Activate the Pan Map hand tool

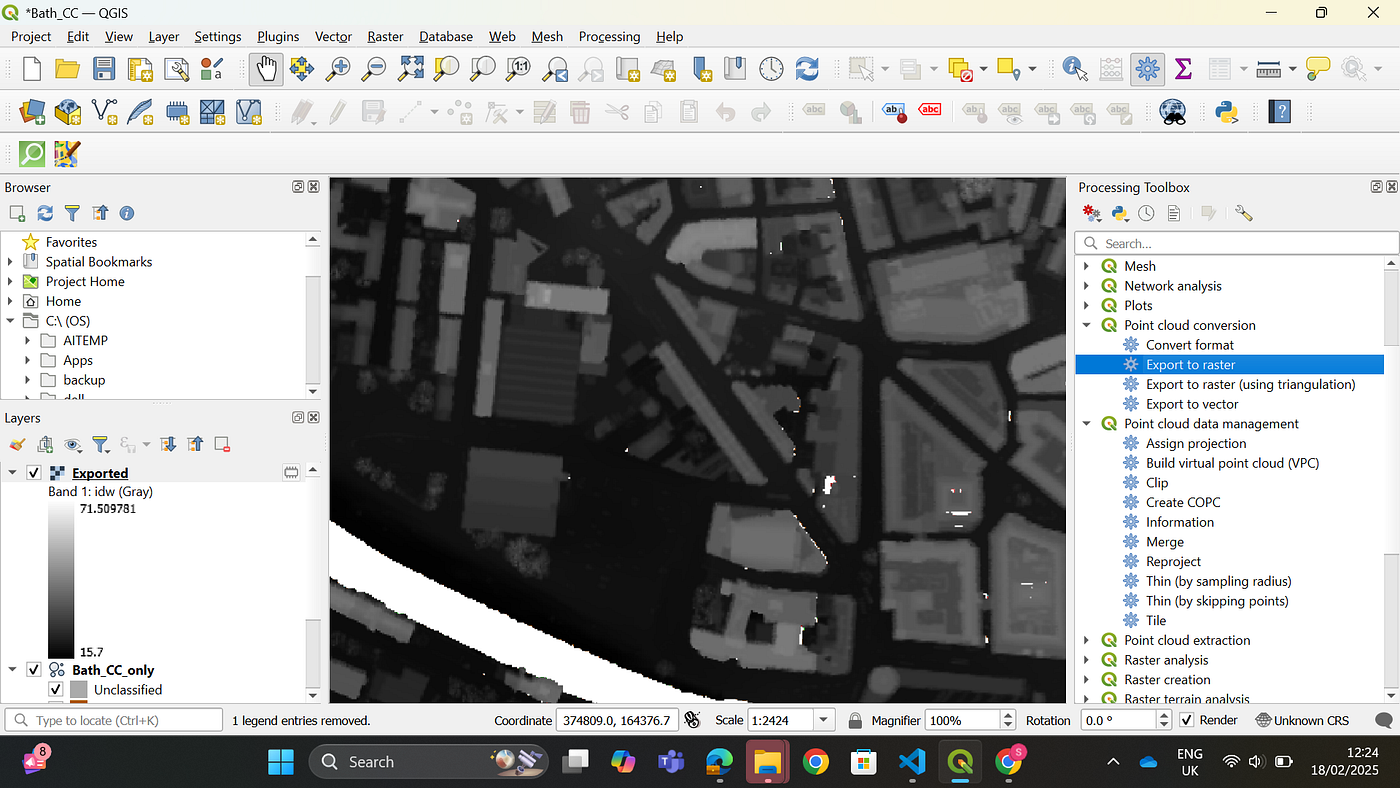(266, 69)
